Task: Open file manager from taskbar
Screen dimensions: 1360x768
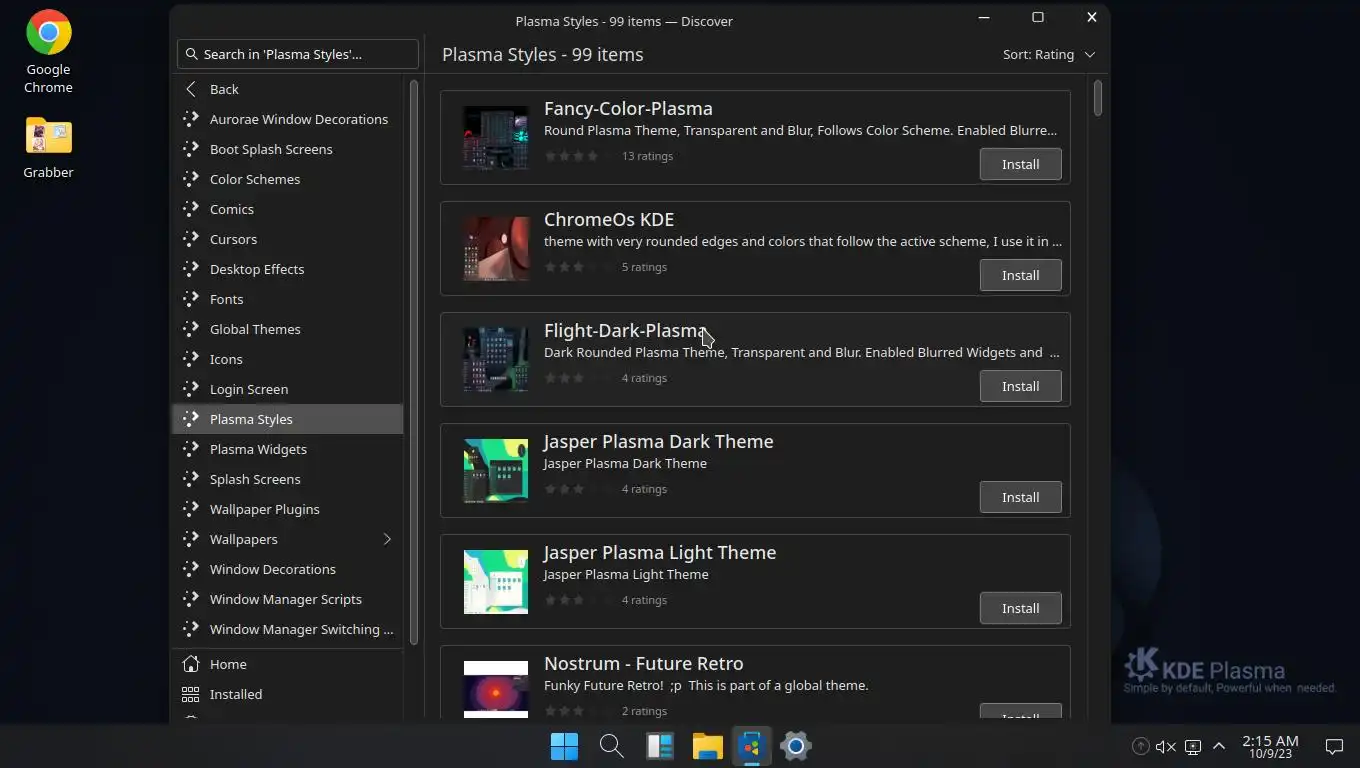Action: coord(708,746)
